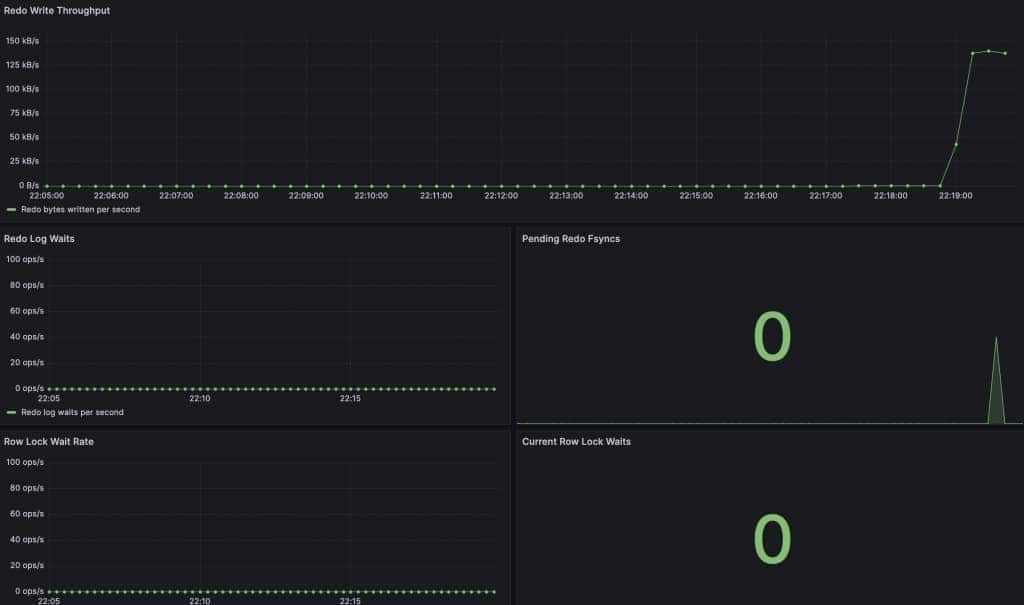
Task: Open the Row Lock Wait Rate panel title menu
Action: 49,442
